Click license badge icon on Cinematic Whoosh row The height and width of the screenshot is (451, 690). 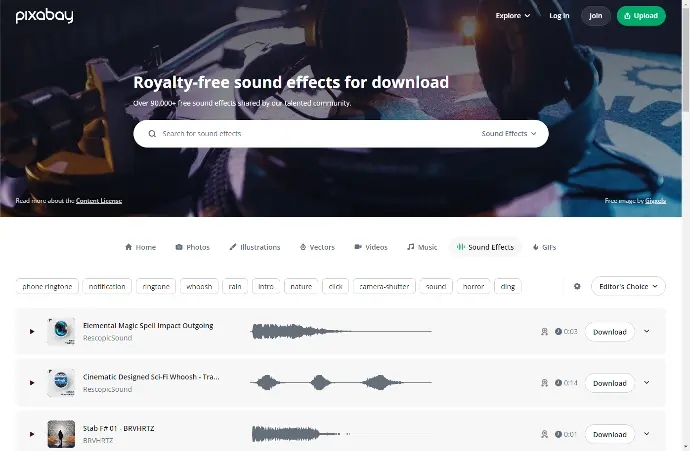click(544, 383)
